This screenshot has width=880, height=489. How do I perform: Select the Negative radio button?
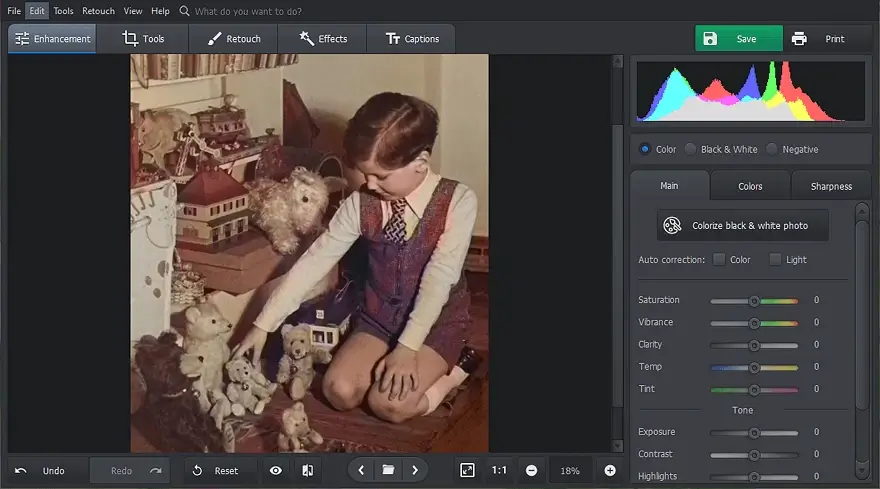tap(772, 149)
